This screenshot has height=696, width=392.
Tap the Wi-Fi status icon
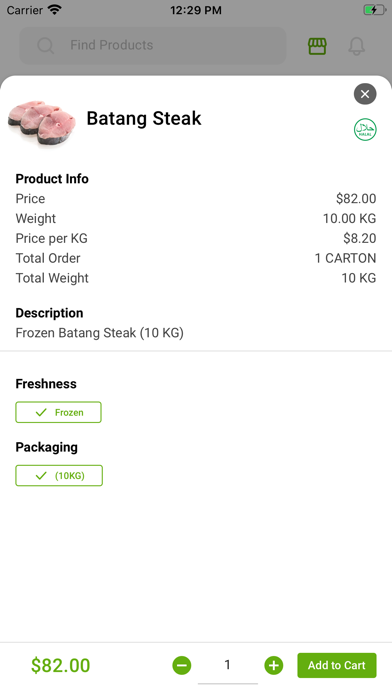[55, 10]
